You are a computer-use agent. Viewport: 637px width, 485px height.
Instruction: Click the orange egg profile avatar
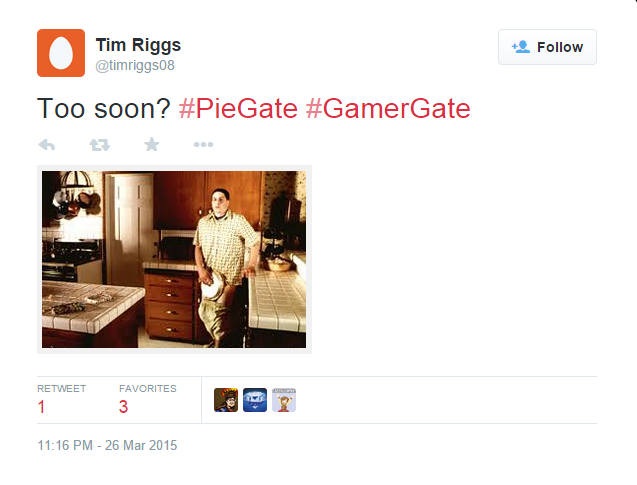point(61,53)
